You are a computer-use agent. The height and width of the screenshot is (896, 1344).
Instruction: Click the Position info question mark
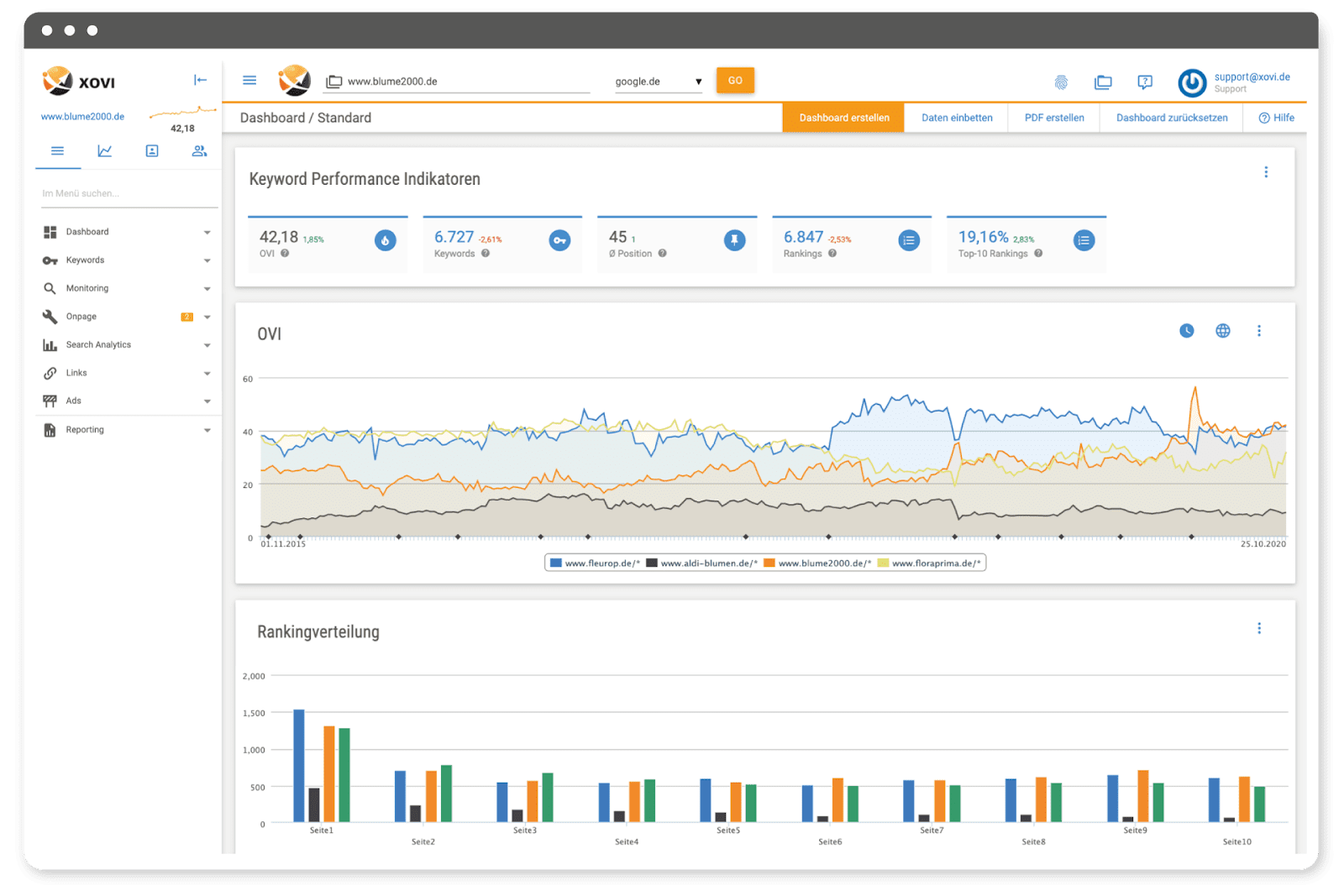tap(663, 254)
